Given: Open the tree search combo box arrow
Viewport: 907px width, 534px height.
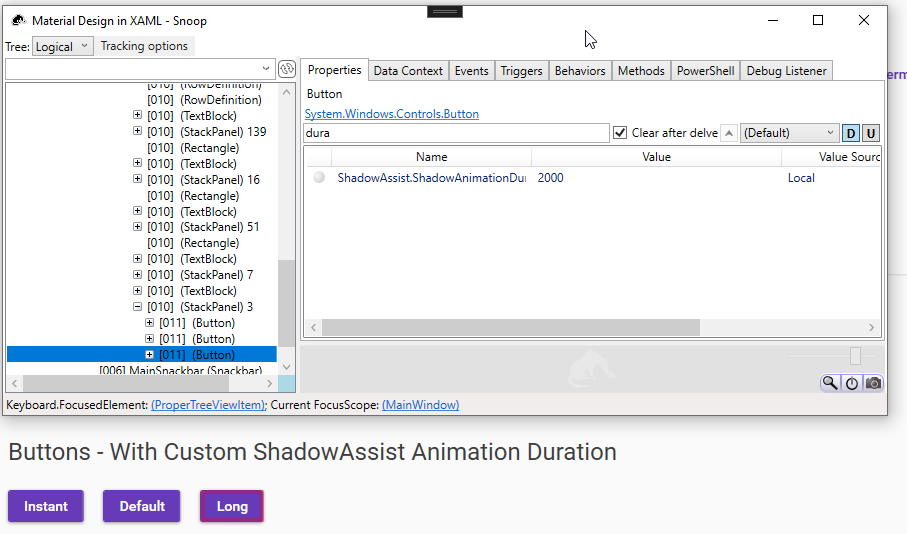Looking at the screenshot, I should [266, 68].
